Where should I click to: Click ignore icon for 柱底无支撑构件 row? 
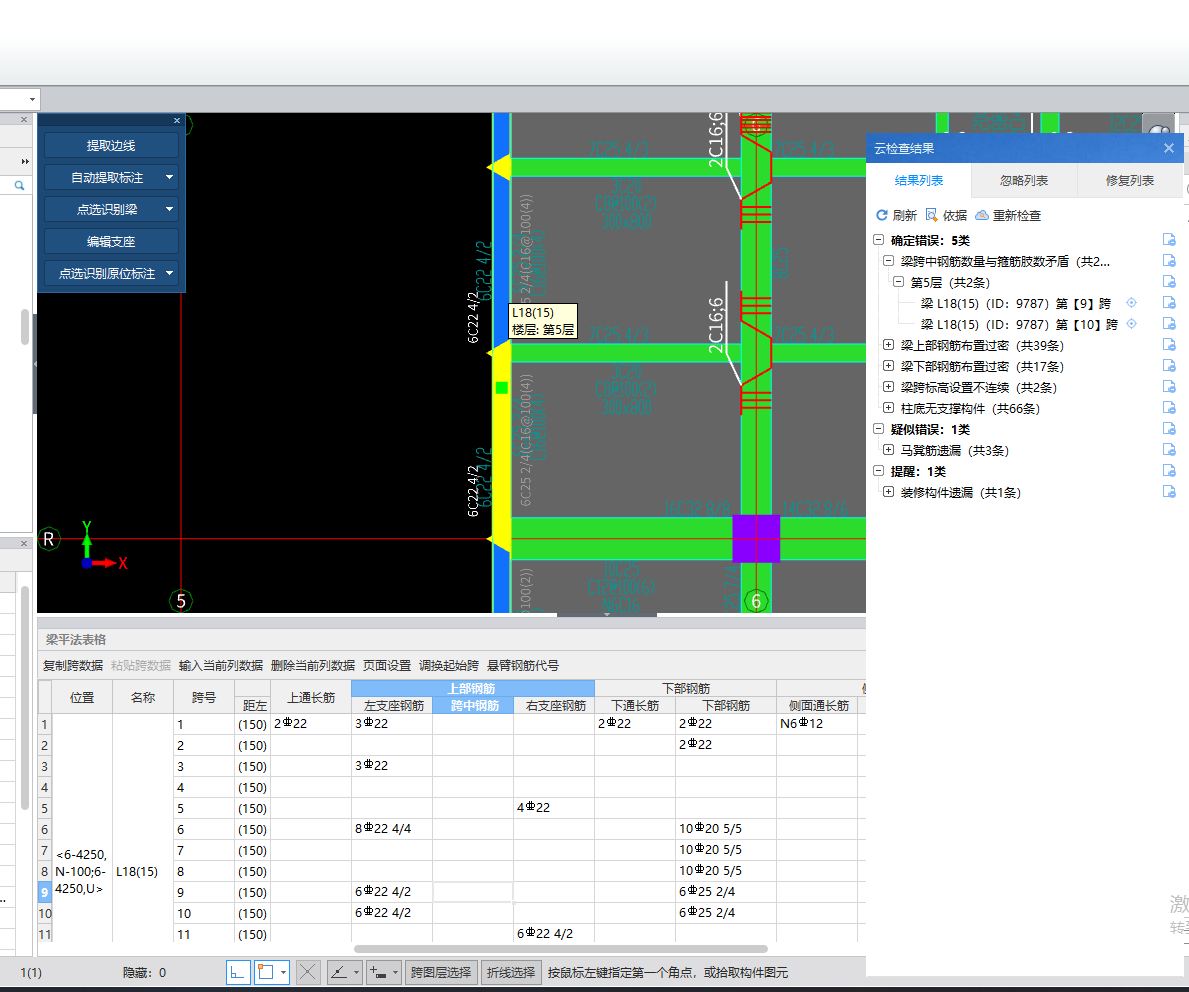pos(1169,408)
